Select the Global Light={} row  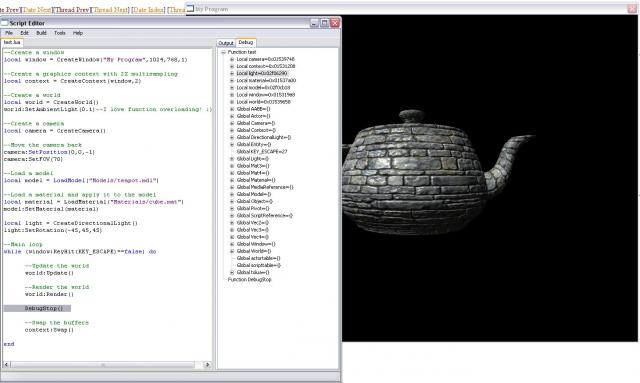point(253,159)
